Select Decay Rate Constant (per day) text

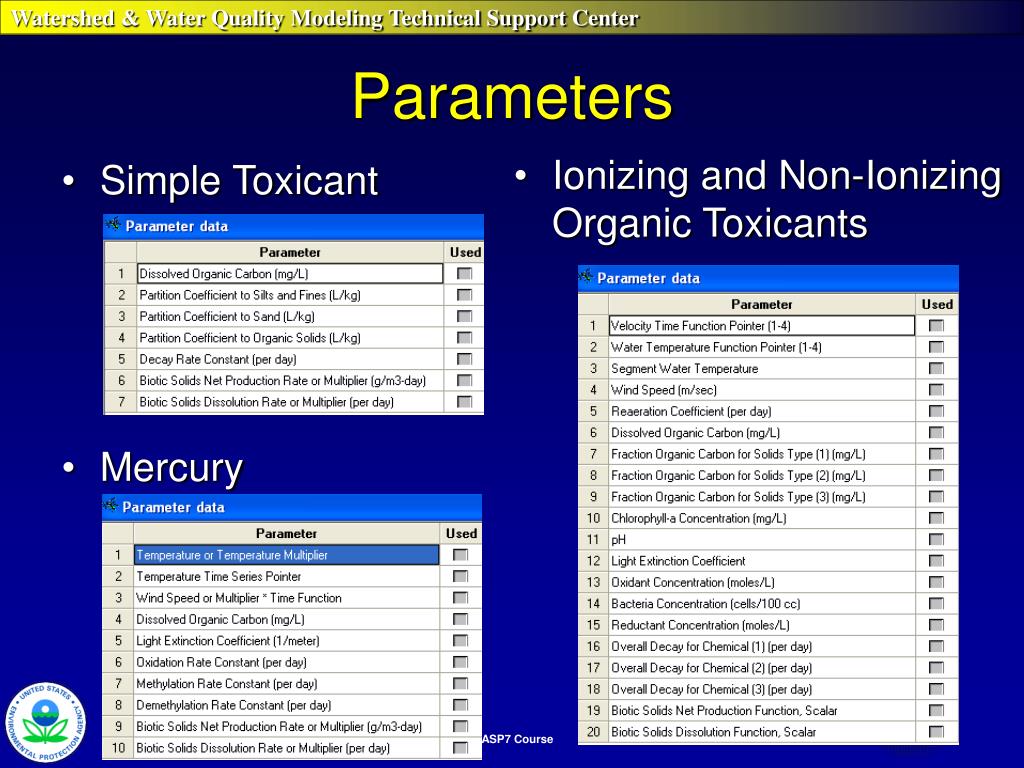coord(217,359)
